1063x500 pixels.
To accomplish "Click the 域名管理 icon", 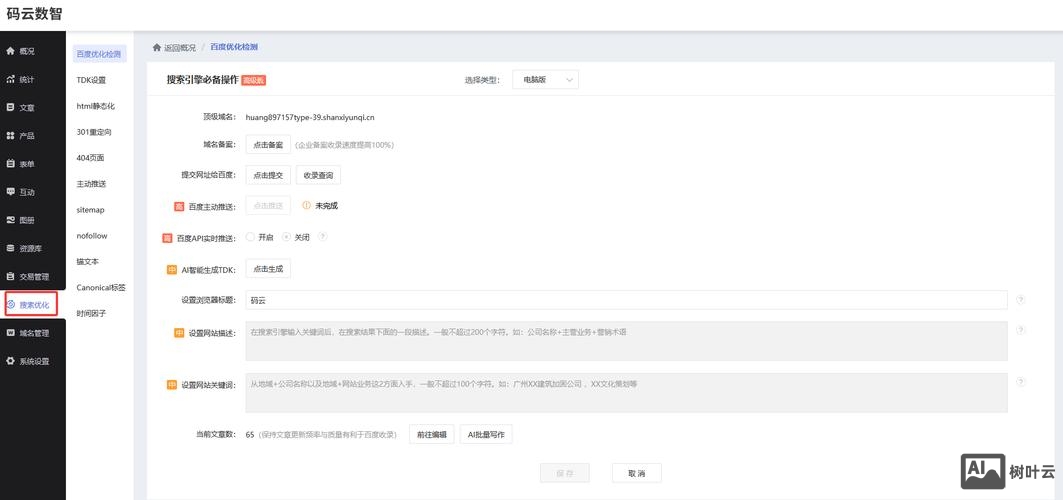I will click(10, 333).
